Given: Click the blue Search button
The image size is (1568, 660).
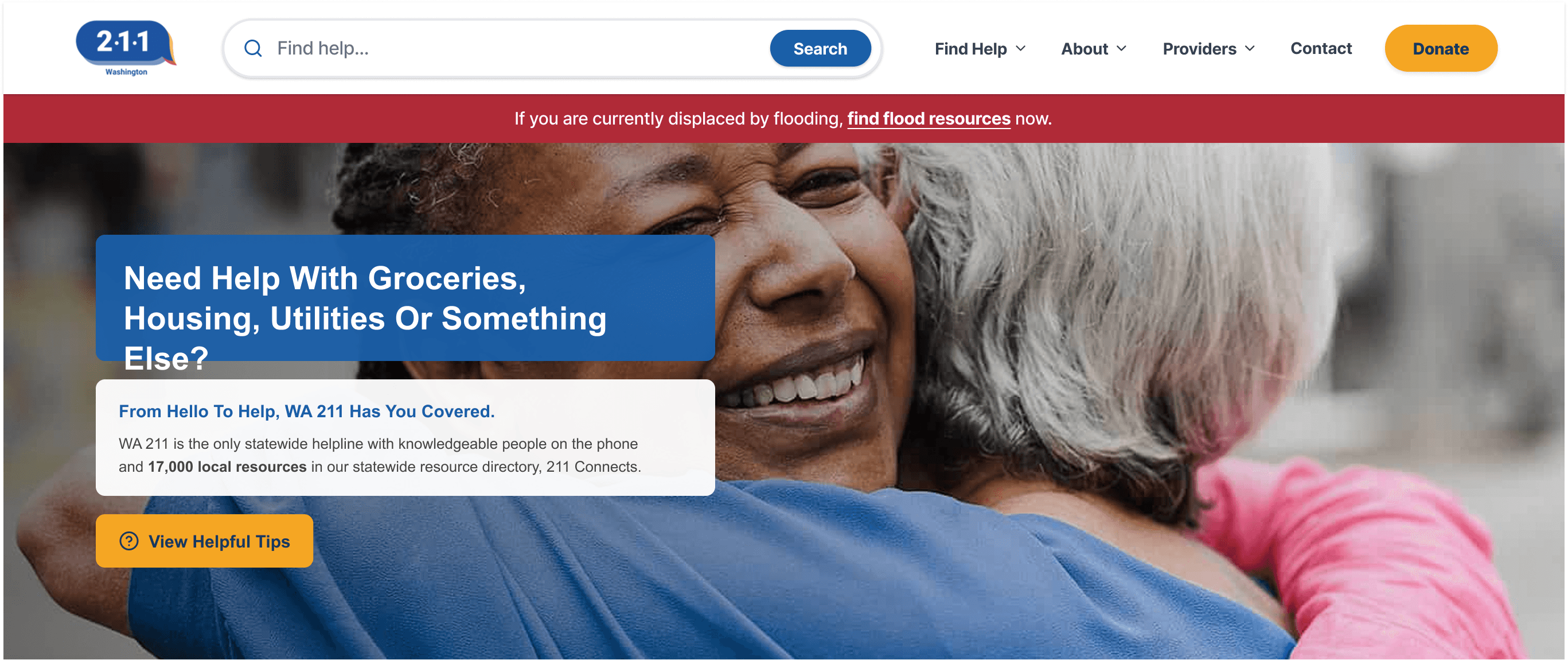Looking at the screenshot, I should (820, 48).
